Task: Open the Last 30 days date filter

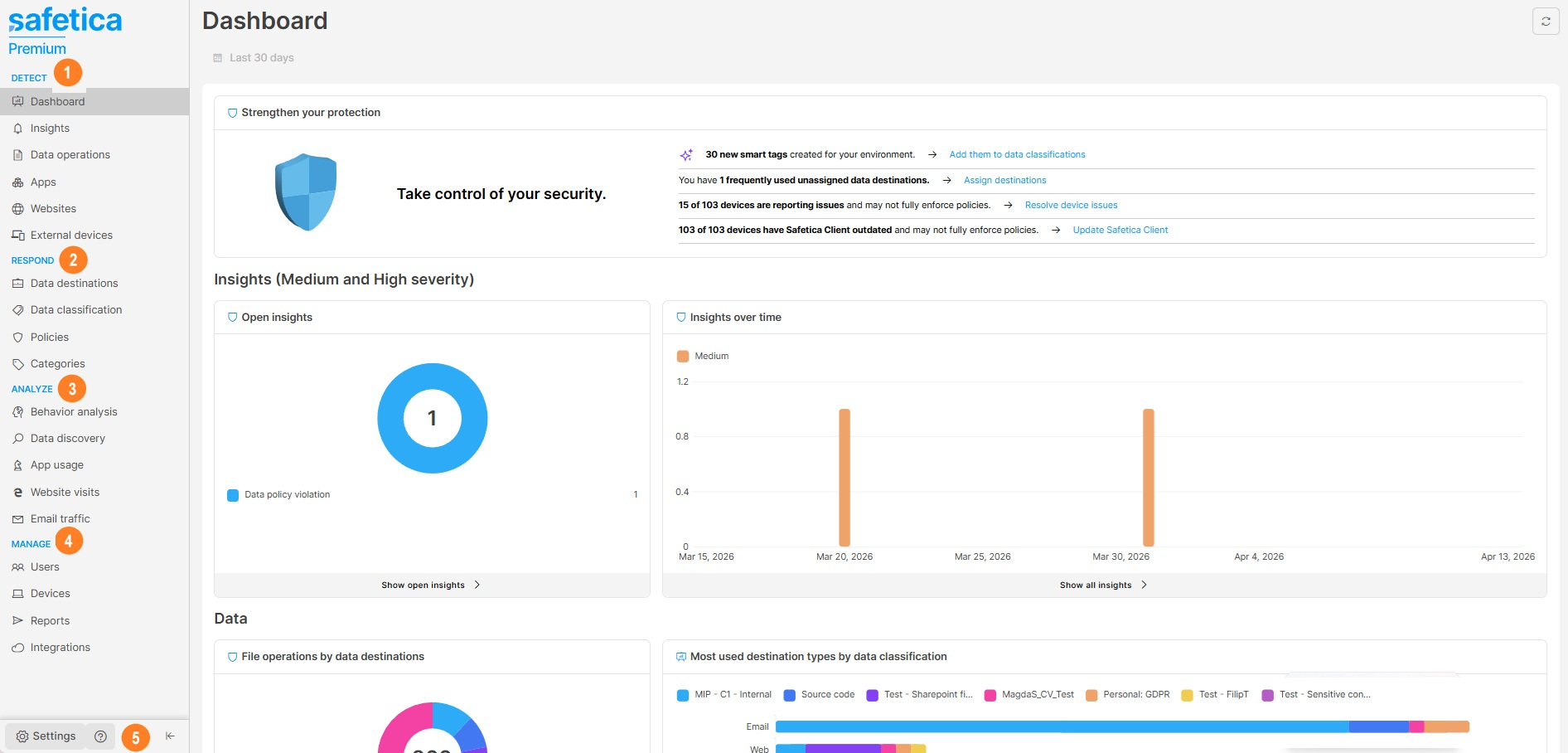Action: point(254,58)
